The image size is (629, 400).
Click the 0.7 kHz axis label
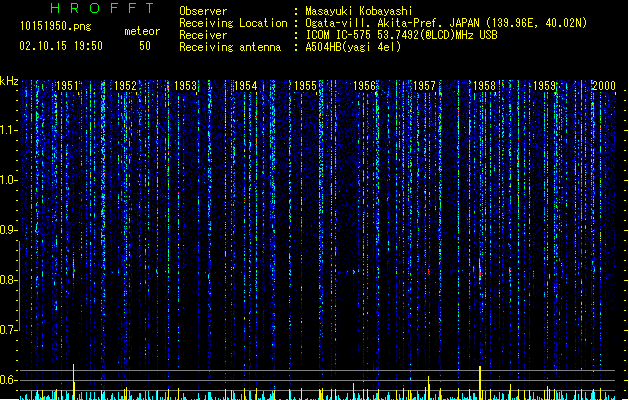(8, 330)
